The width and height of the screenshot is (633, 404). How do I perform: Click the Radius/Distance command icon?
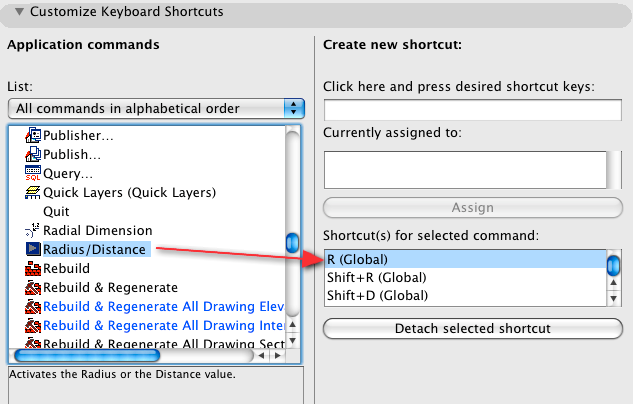(x=33, y=249)
